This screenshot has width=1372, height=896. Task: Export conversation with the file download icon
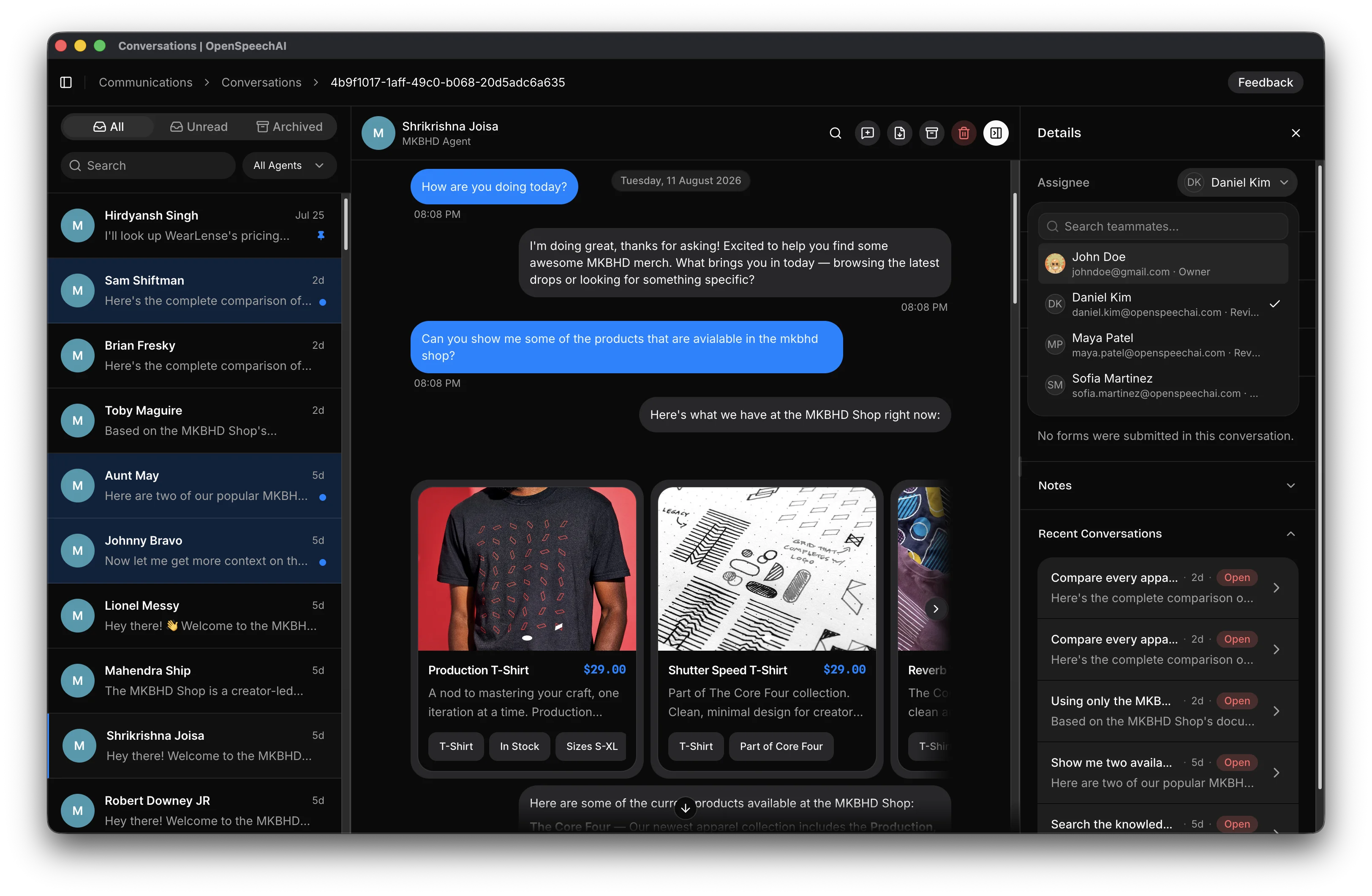click(900, 133)
